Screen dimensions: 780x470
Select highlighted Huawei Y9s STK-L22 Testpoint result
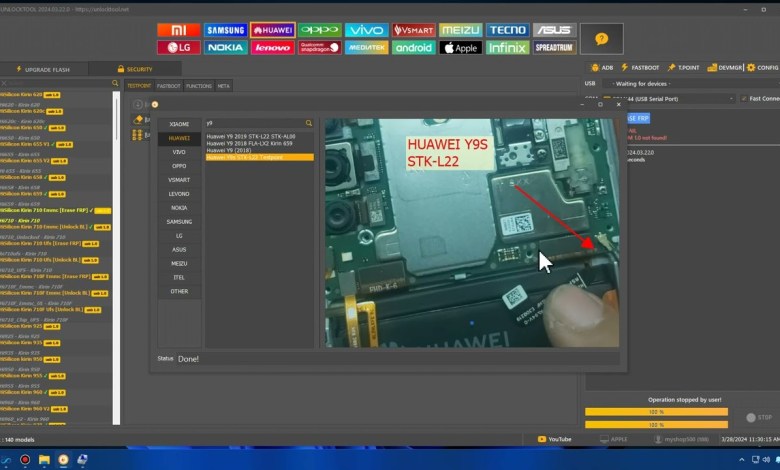click(x=260, y=157)
